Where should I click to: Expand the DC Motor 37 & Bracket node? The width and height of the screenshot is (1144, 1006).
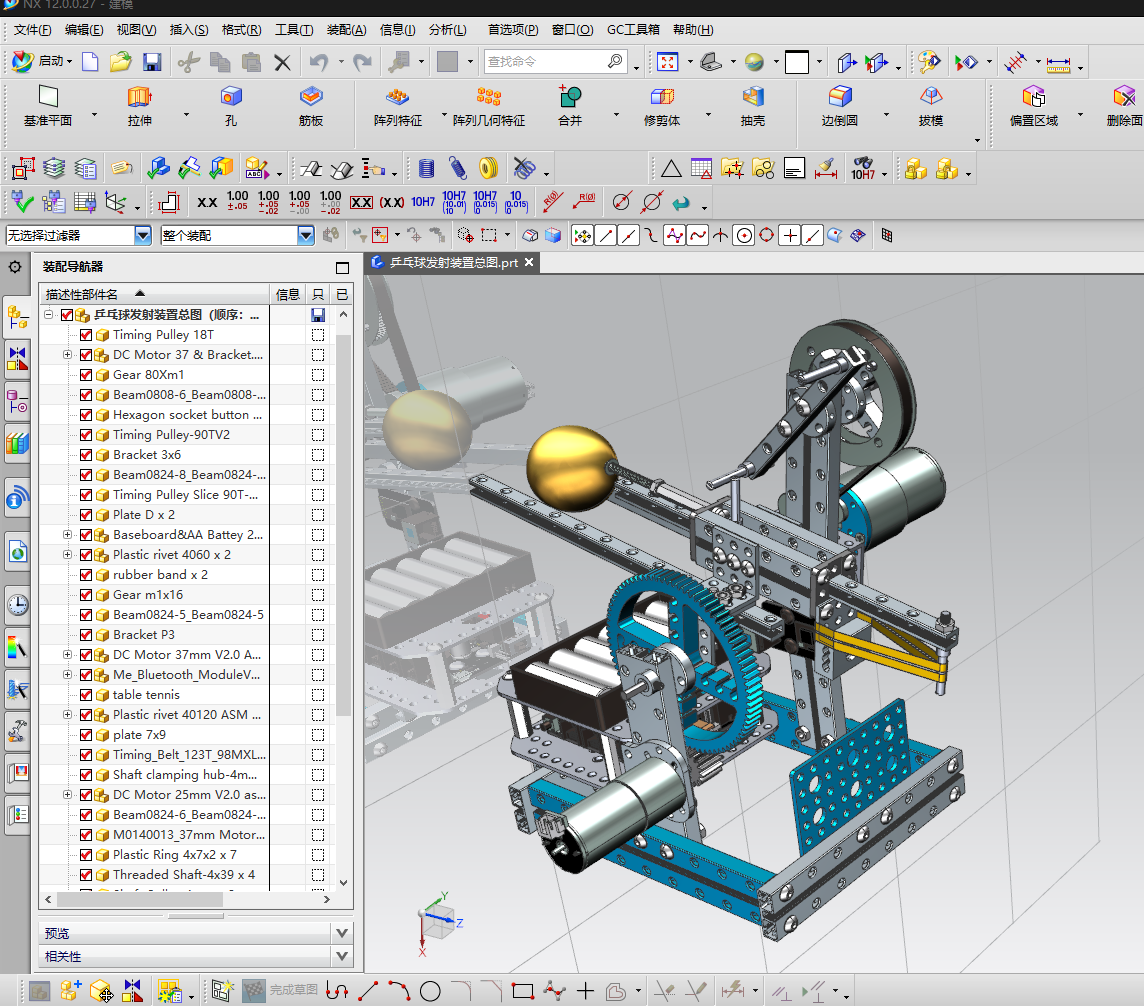point(67,355)
